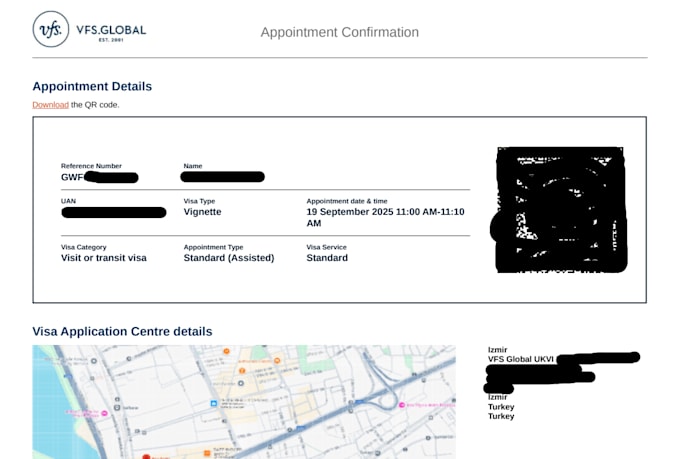Click the 19 September 2025 appointment time
This screenshot has height=459, width=680.
pyautogui.click(x=386, y=217)
